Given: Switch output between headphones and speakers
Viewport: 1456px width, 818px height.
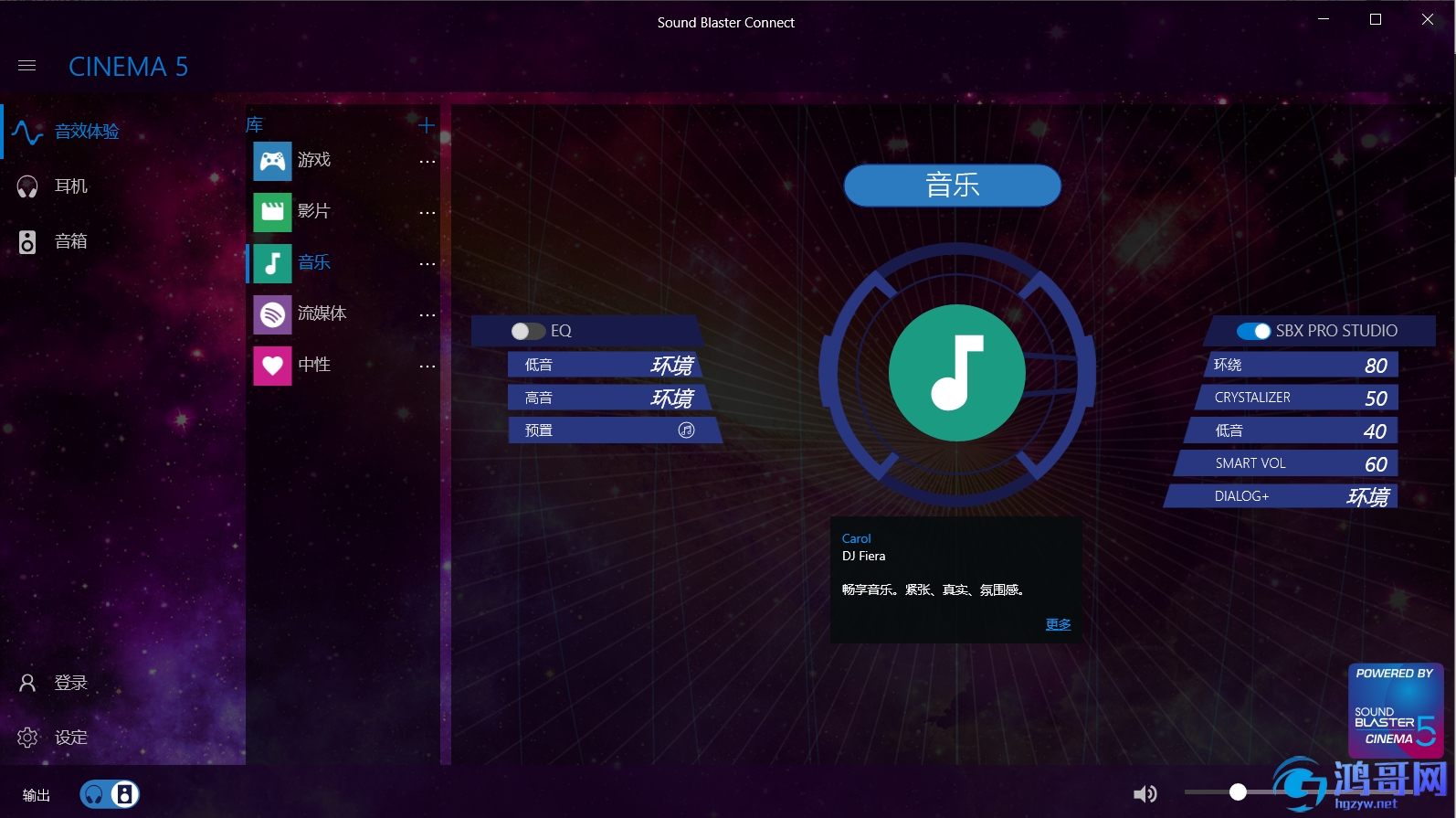Looking at the screenshot, I should 110,794.
